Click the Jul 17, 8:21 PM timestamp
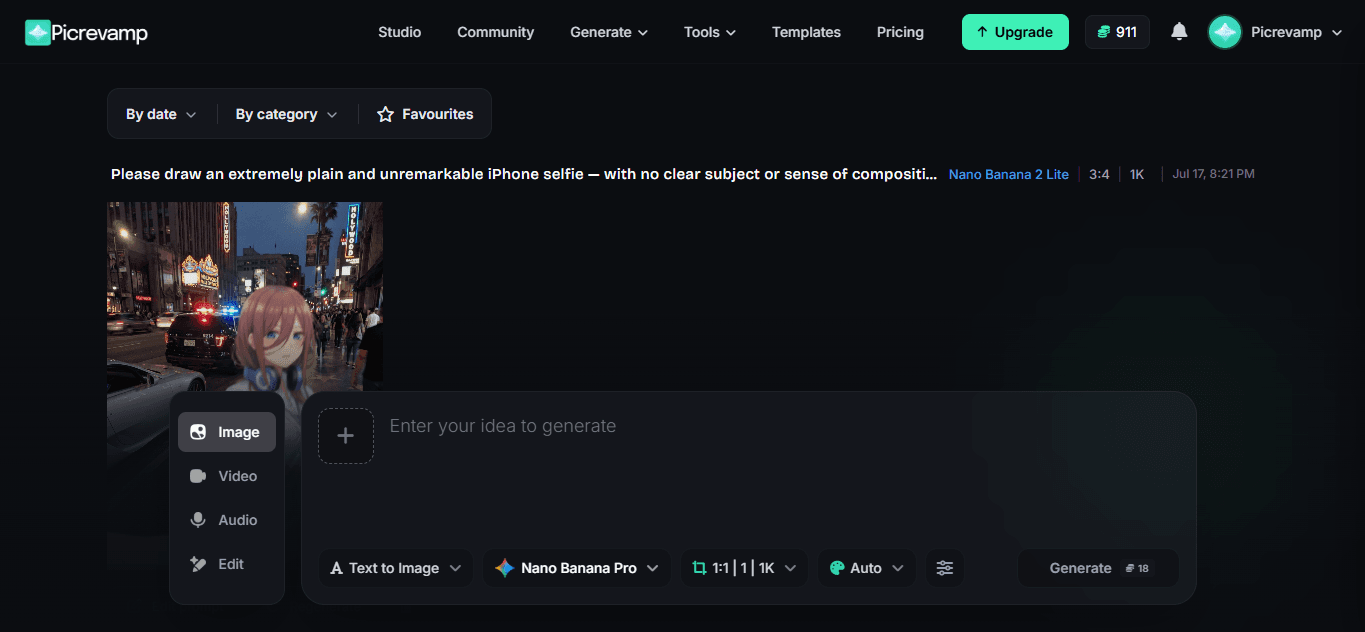This screenshot has width=1365, height=632. (x=1213, y=174)
